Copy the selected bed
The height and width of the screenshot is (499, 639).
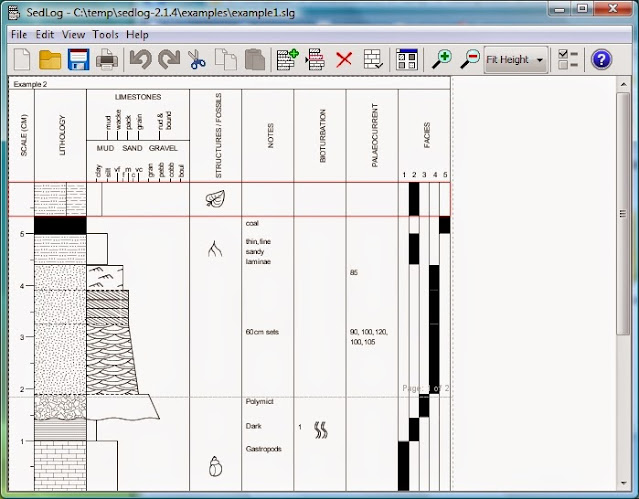(225, 60)
